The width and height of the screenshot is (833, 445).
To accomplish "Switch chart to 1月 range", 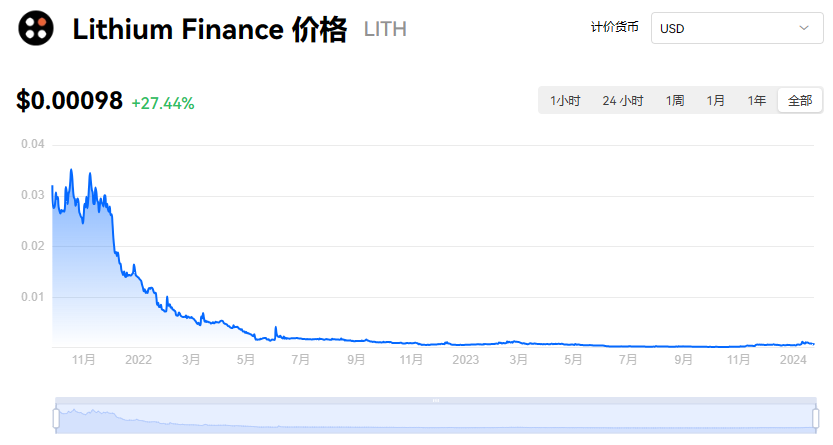I will 715,100.
